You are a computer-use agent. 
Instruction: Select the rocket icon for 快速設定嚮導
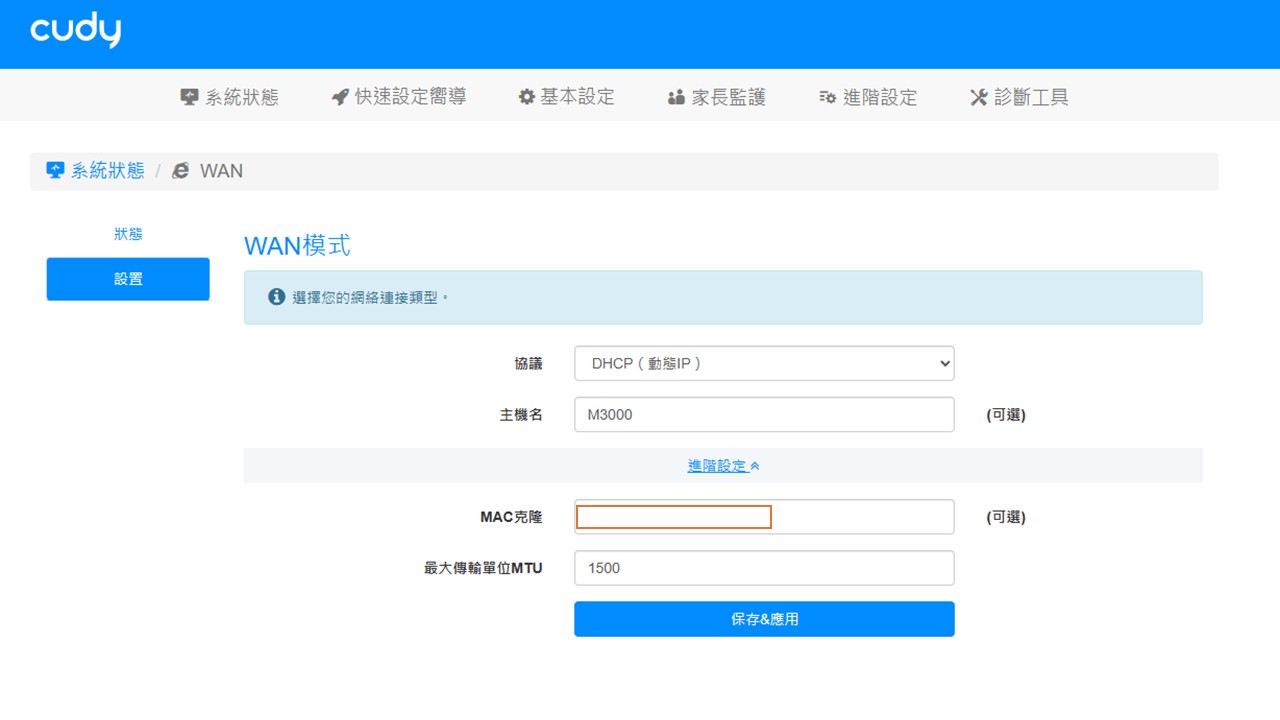[x=340, y=96]
